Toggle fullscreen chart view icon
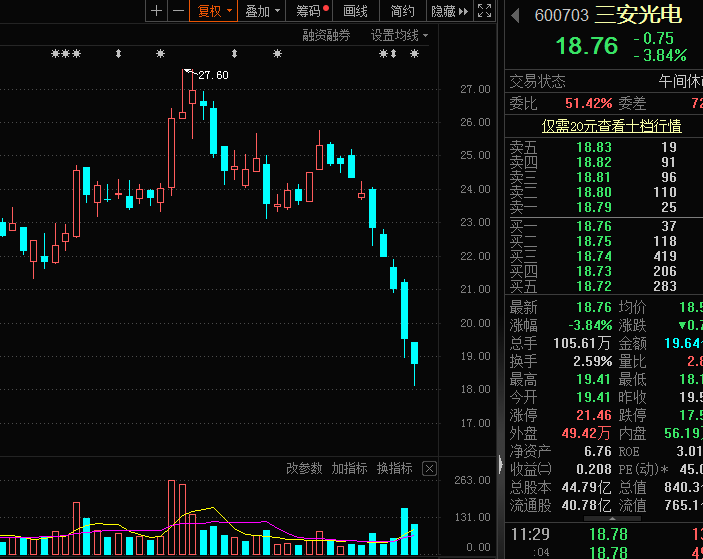This screenshot has width=703, height=559. [484, 11]
